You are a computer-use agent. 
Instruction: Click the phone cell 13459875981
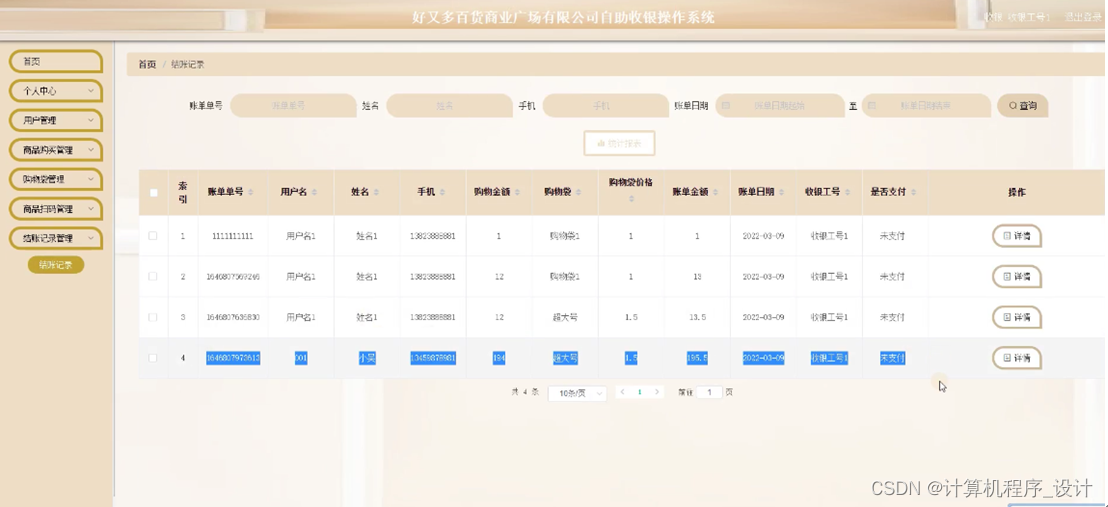(432, 359)
